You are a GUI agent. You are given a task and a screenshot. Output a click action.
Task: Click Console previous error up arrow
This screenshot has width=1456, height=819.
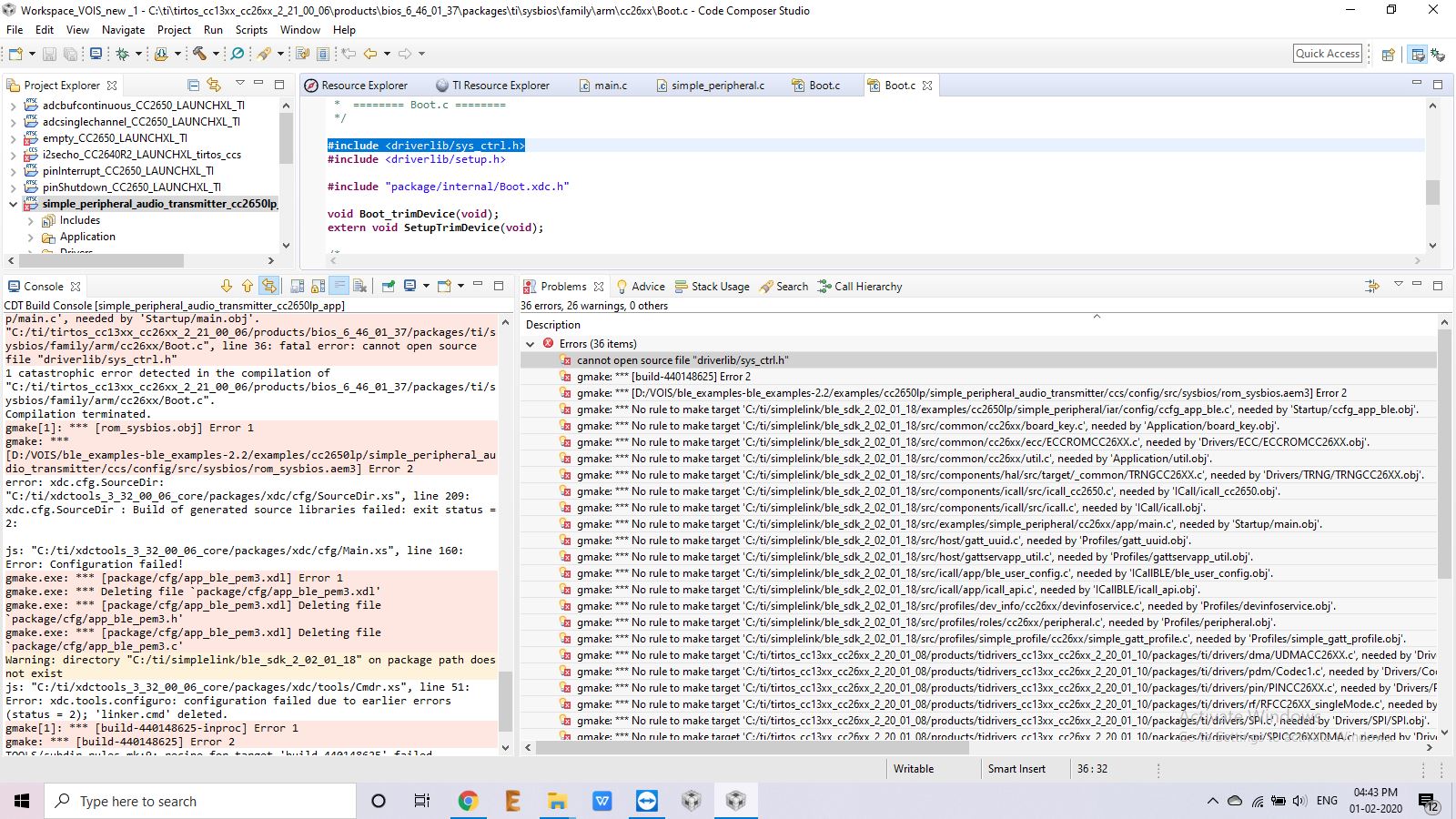pyautogui.click(x=247, y=286)
